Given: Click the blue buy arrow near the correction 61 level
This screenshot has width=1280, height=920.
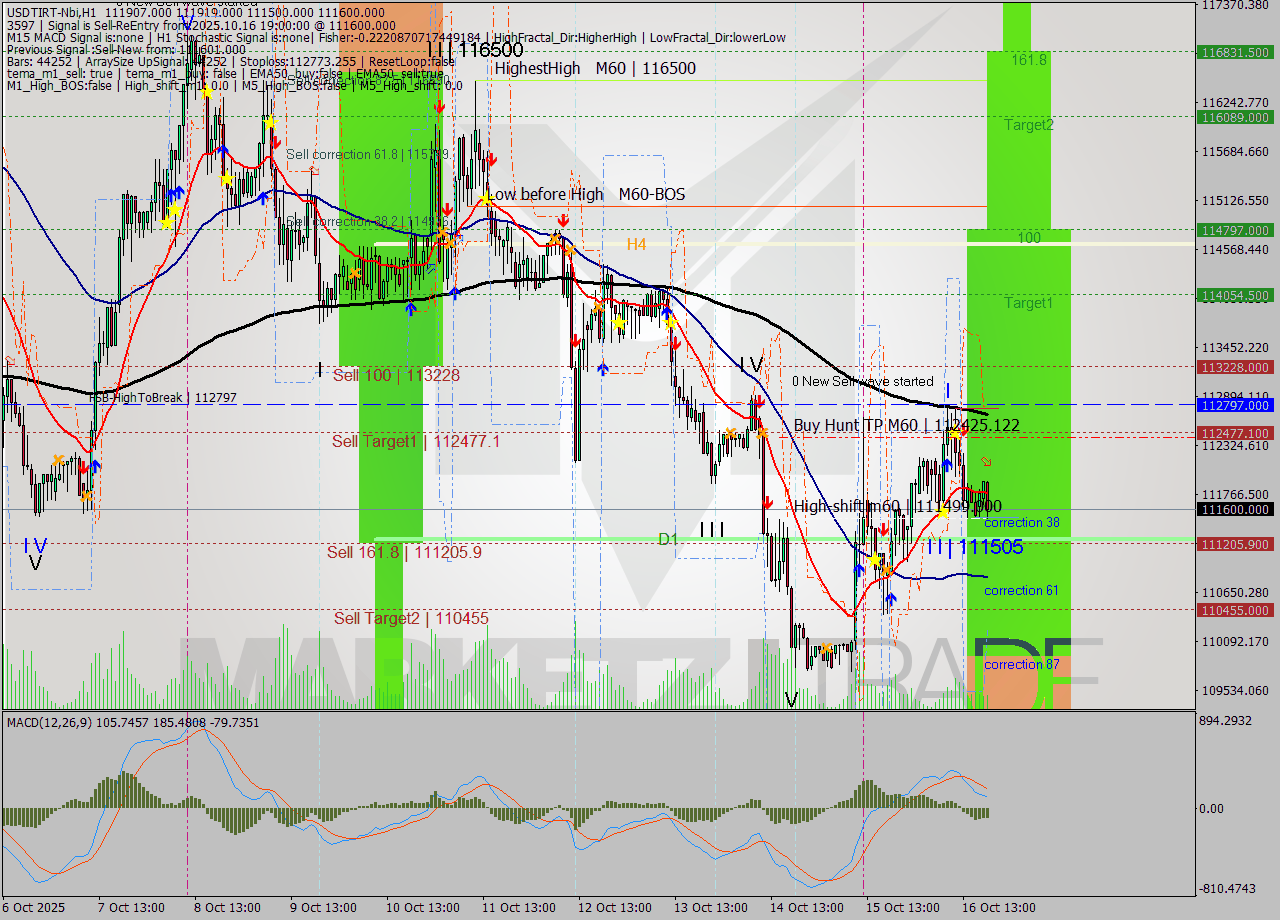Looking at the screenshot, I should 892,598.
